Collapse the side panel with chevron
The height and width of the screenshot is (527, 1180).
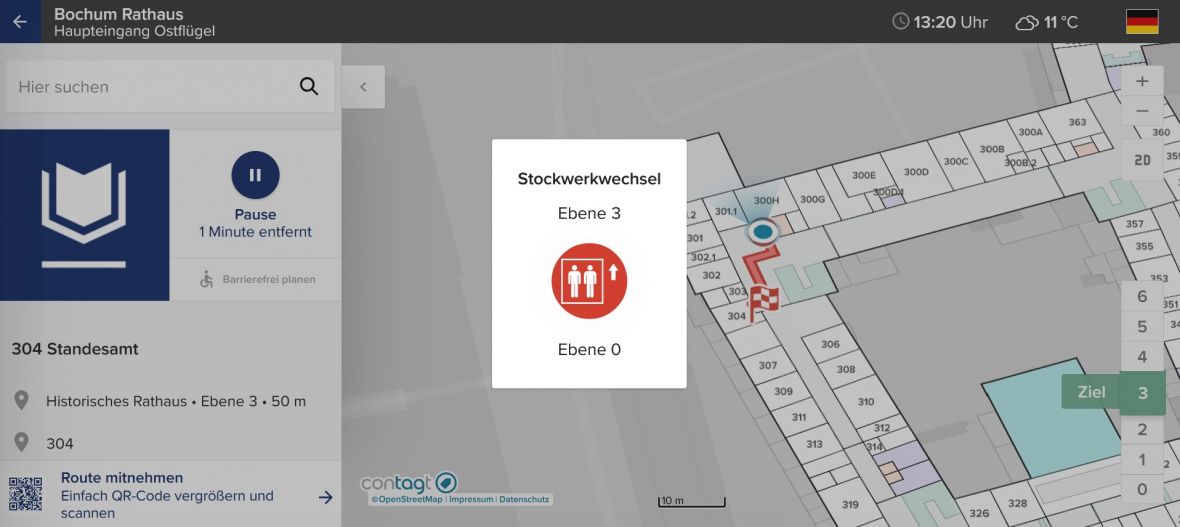click(x=363, y=87)
